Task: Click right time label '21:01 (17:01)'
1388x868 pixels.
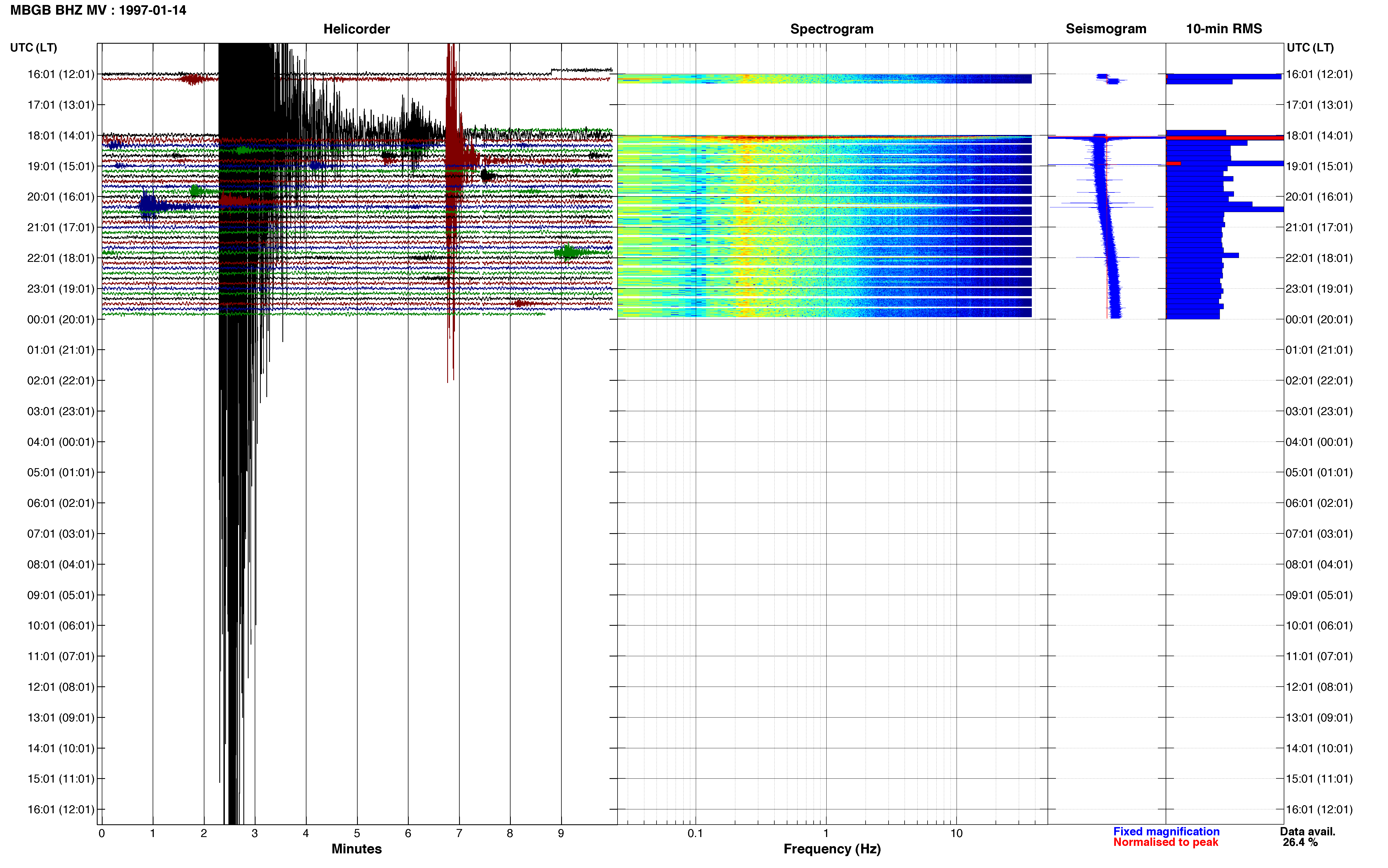Action: pyautogui.click(x=1319, y=227)
